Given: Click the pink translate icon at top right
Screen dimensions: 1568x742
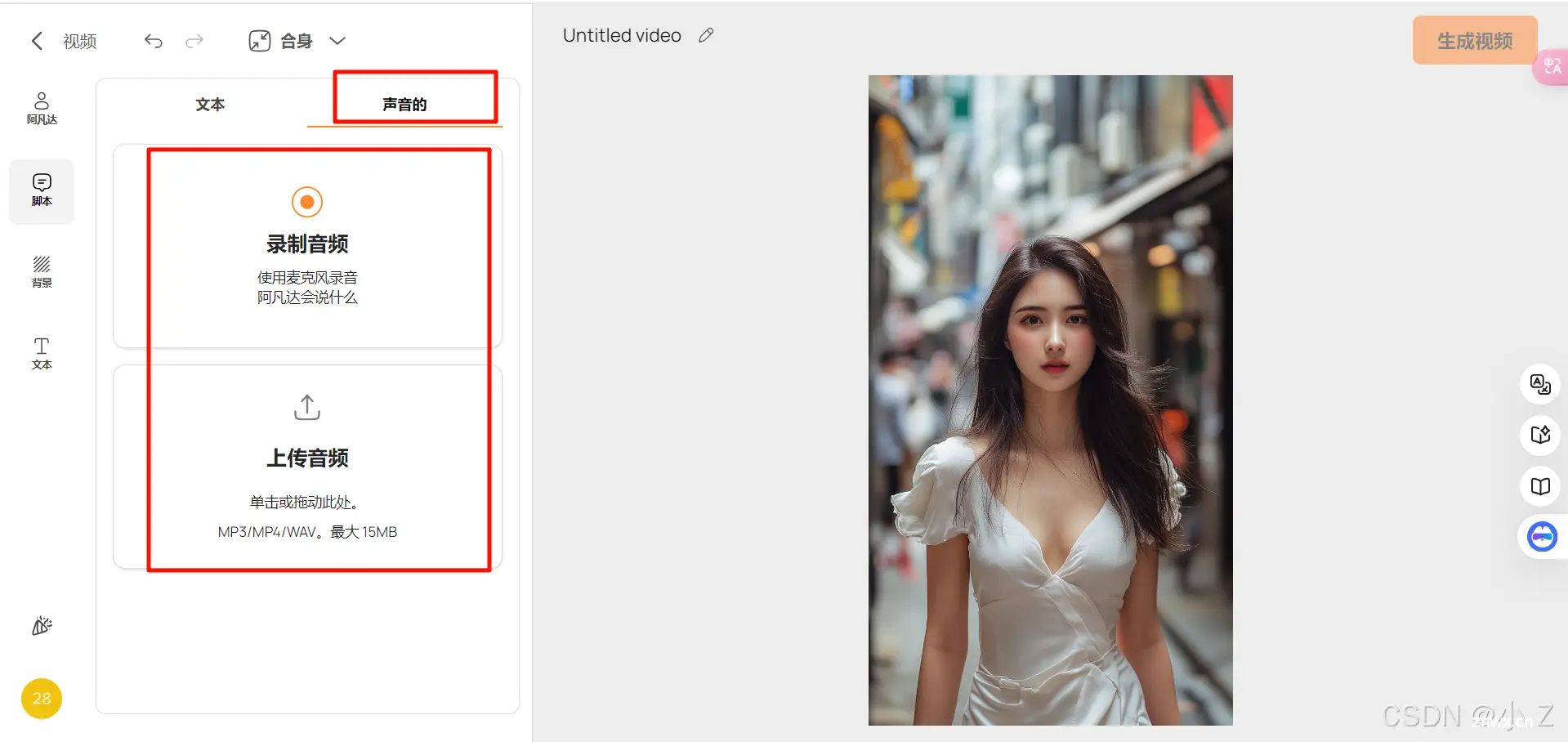Looking at the screenshot, I should 1552,66.
